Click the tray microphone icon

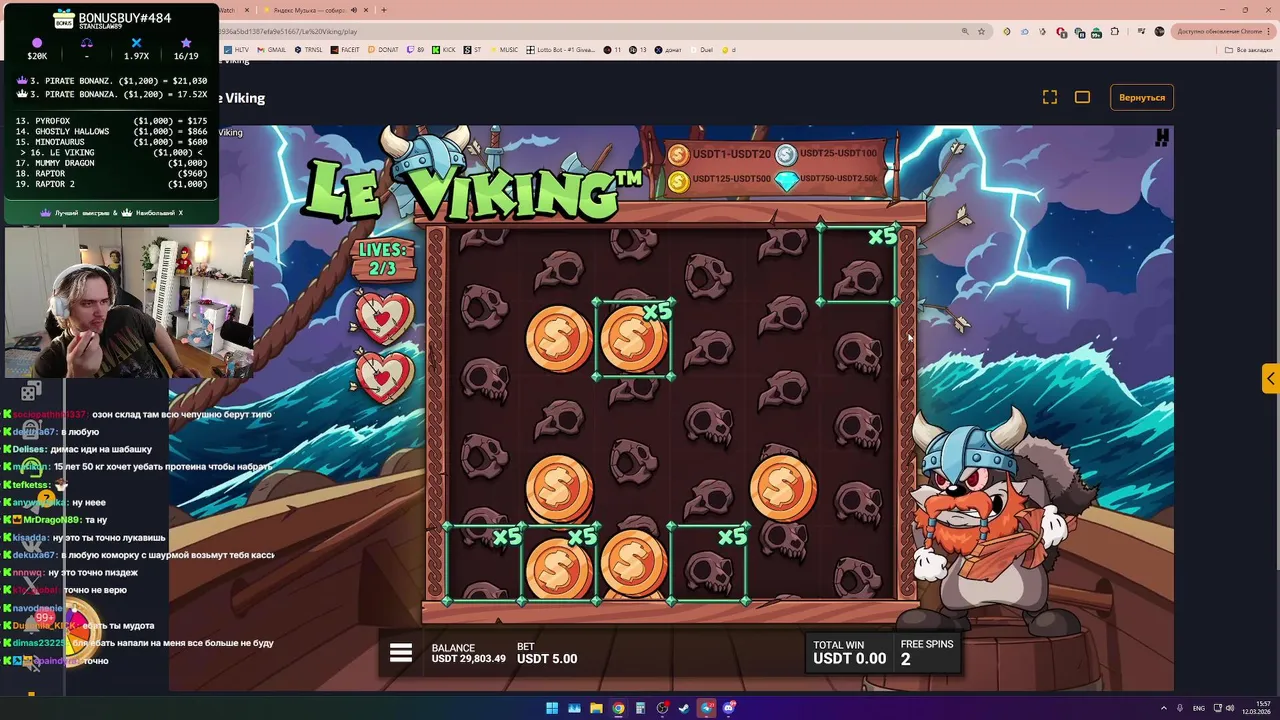click(x=1179, y=708)
